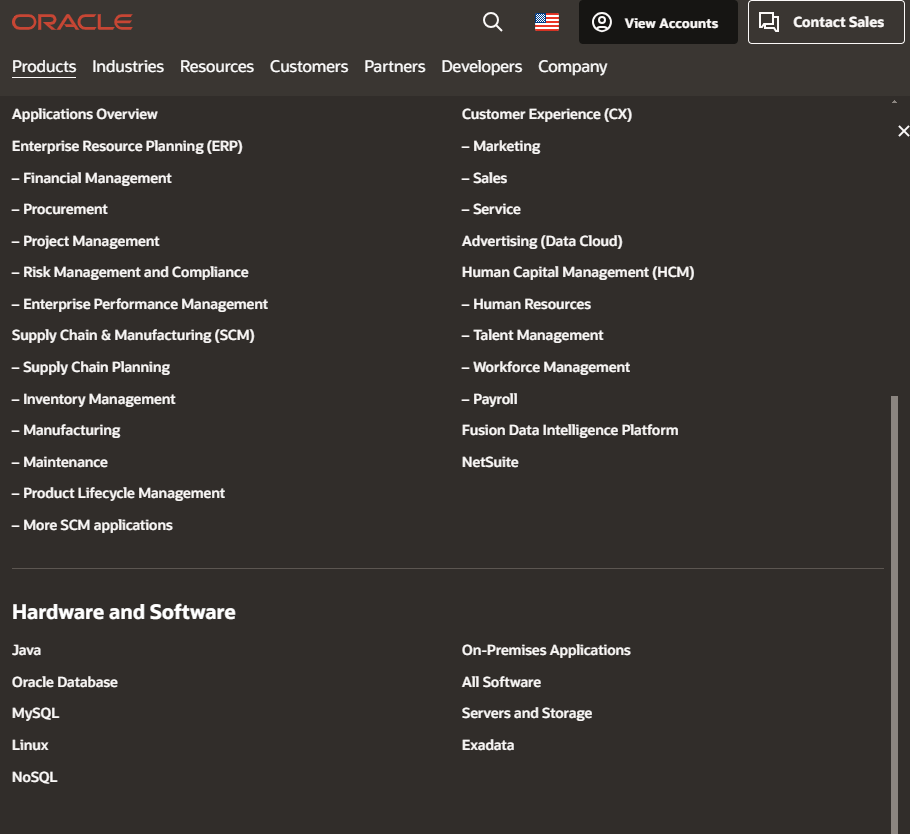The height and width of the screenshot is (834, 910).
Task: Open the Exadata link
Action: click(488, 745)
